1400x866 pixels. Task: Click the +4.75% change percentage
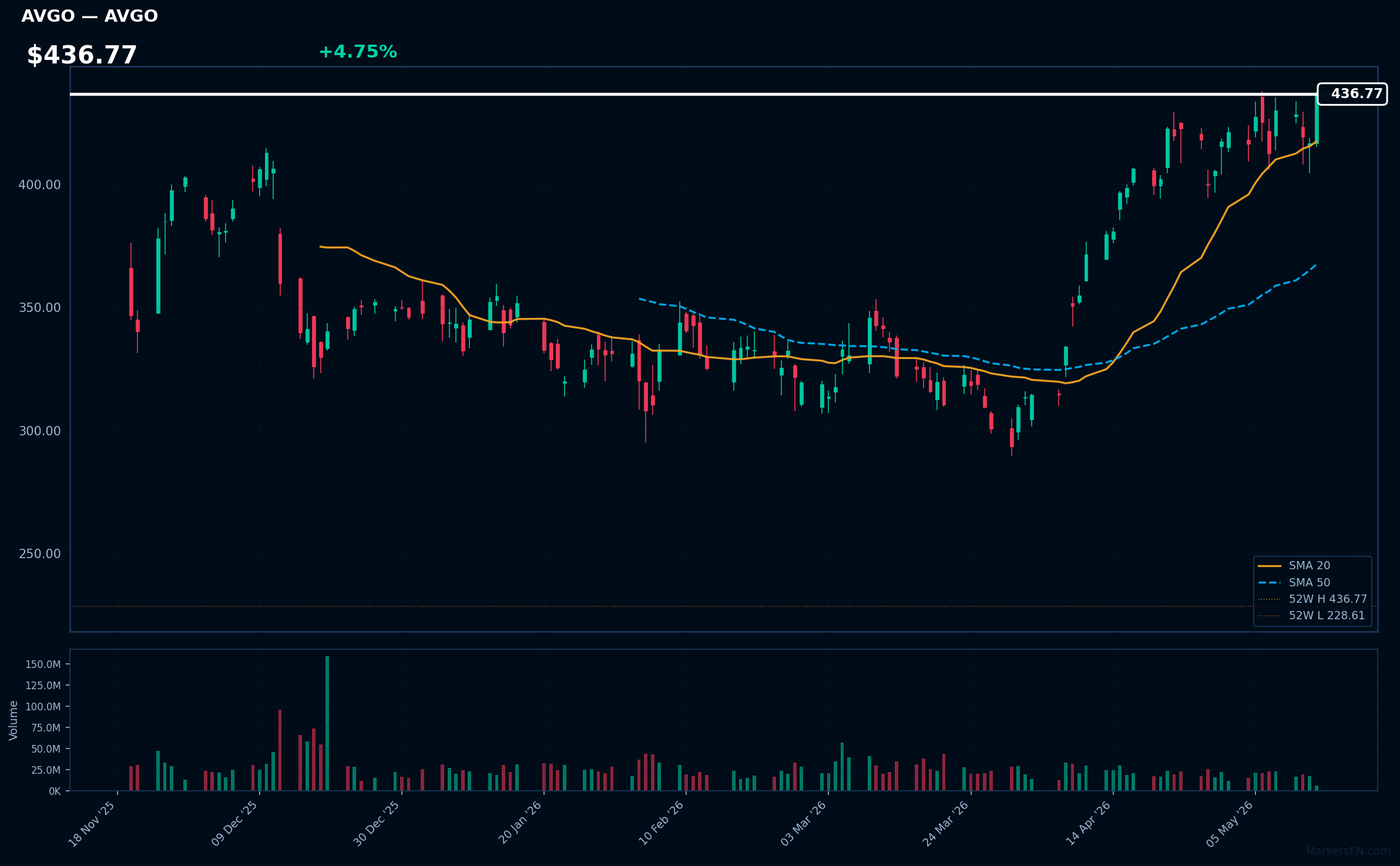(358, 52)
